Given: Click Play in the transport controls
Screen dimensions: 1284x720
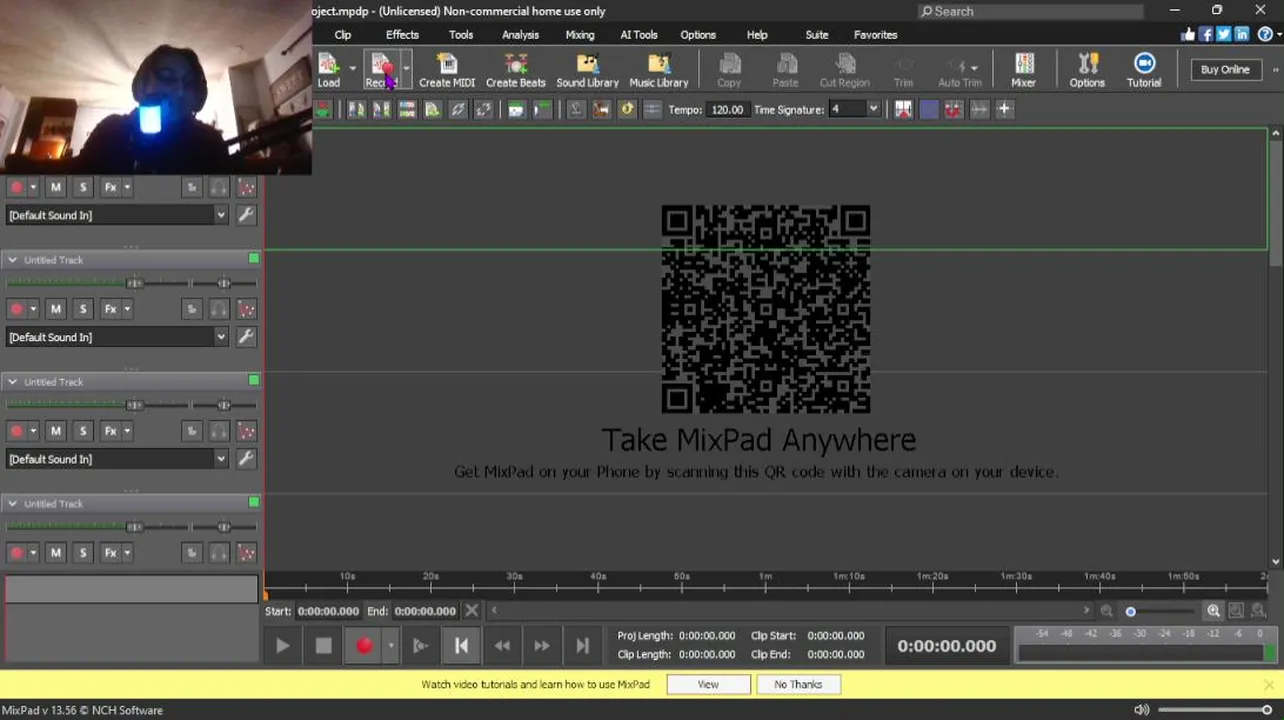Looking at the screenshot, I should pos(283,646).
